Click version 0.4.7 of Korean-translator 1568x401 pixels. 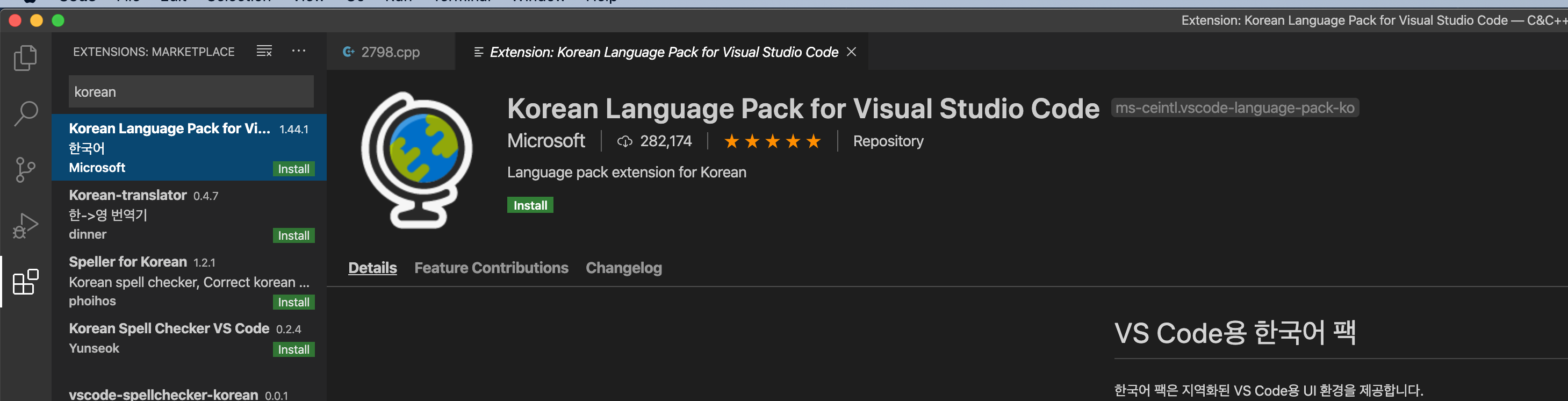[206, 196]
